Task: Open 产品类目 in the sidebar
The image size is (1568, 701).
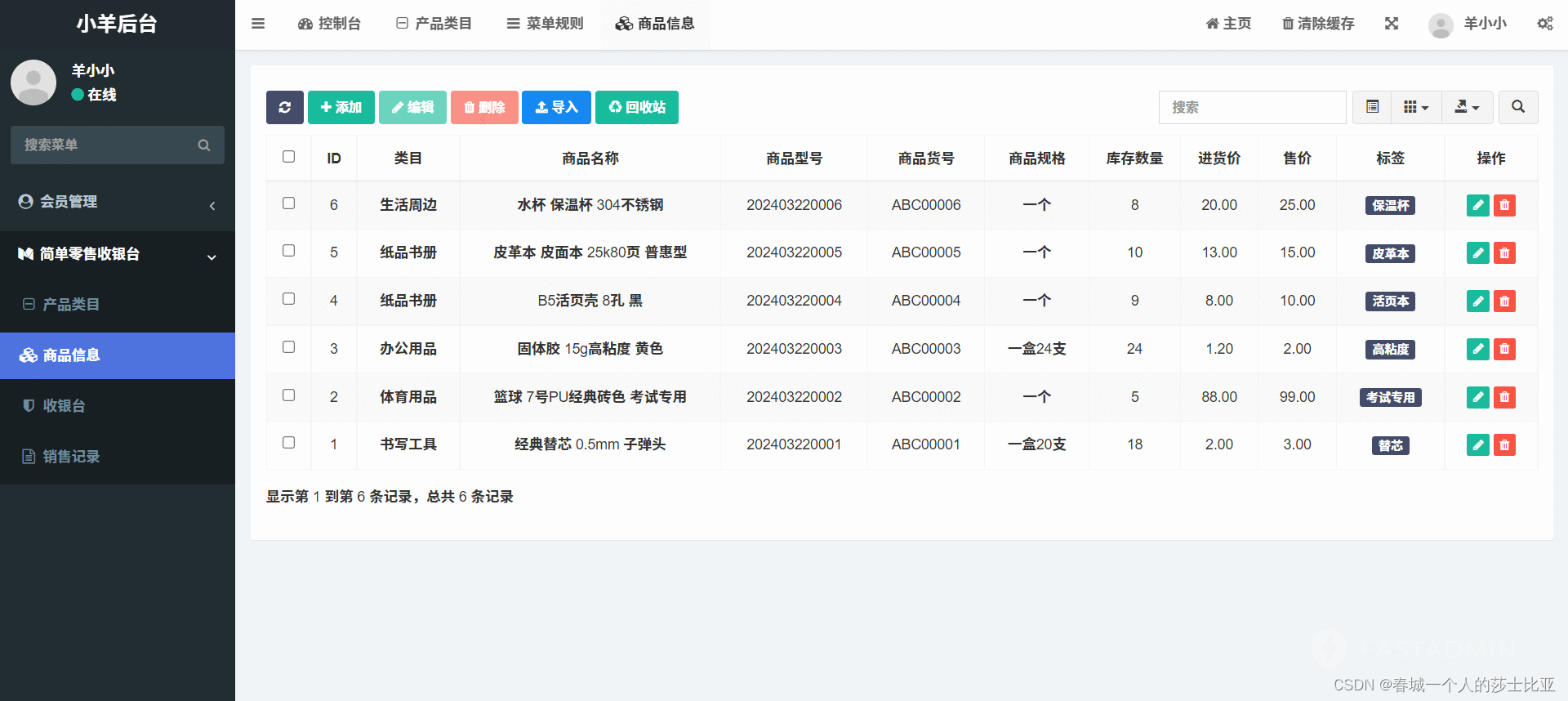Action: (x=118, y=305)
